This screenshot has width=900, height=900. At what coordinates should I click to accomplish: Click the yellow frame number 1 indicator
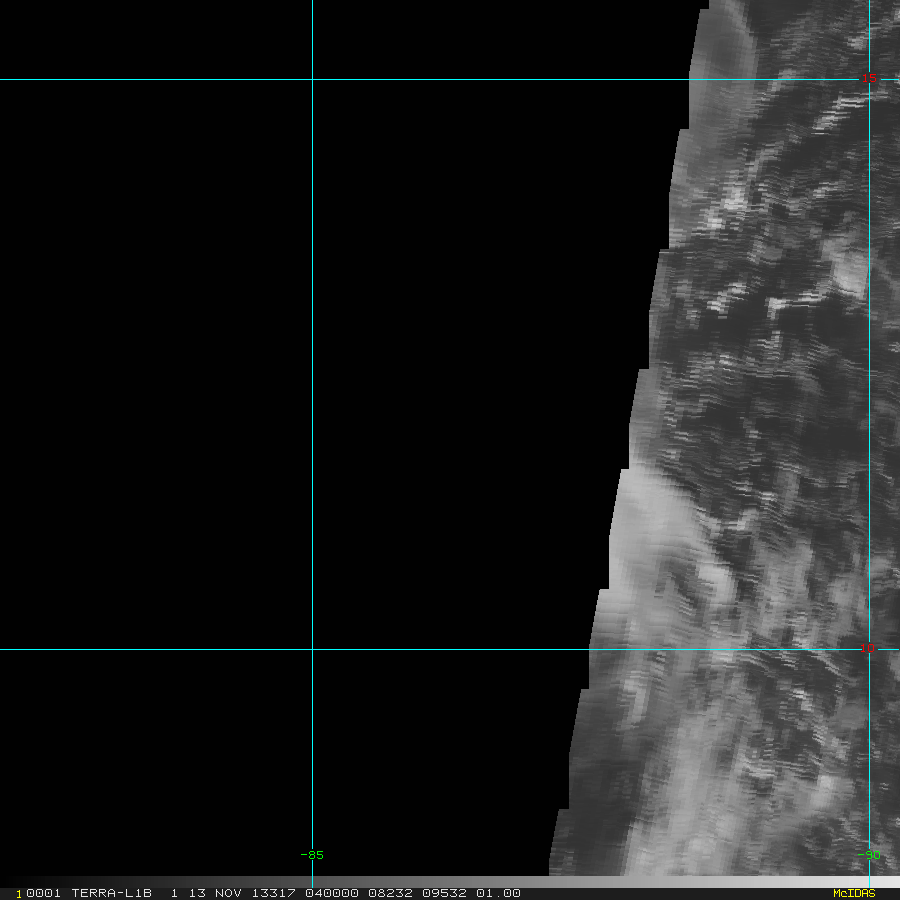click(x=19, y=894)
